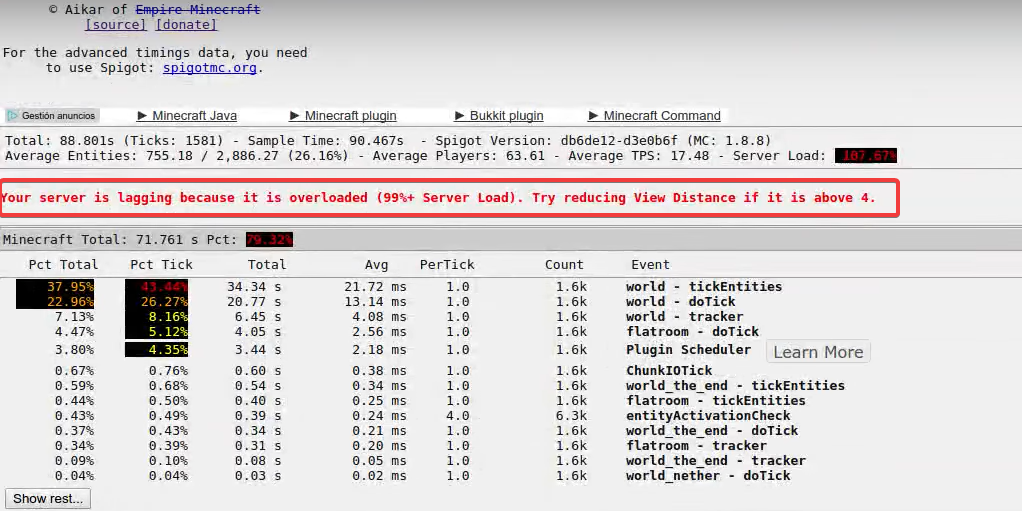The image size is (1022, 511).
Task: Click the Pct Total column header
Action: tap(64, 265)
